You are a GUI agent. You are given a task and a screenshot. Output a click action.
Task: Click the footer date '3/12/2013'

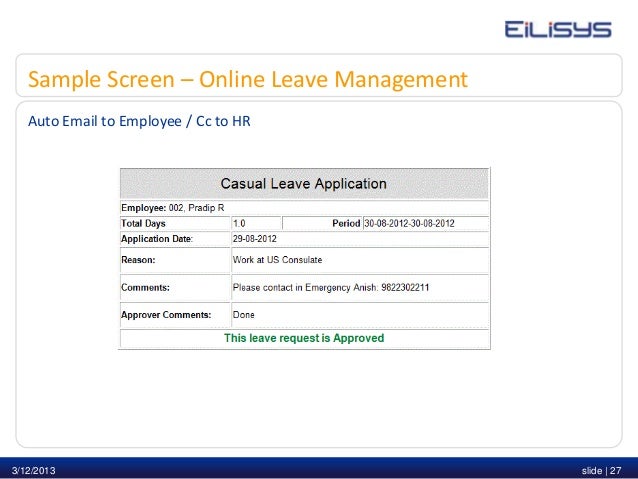pyautogui.click(x=33, y=471)
